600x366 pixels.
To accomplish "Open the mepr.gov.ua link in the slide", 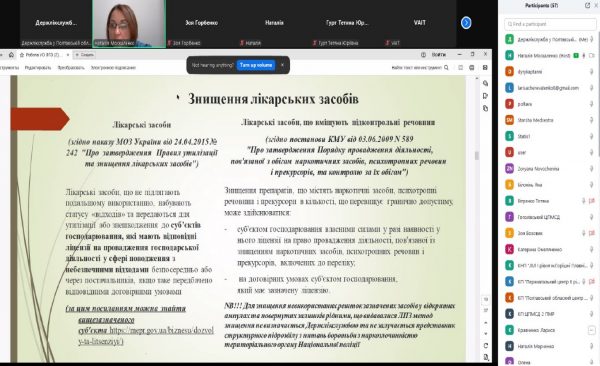I will pos(146,335).
